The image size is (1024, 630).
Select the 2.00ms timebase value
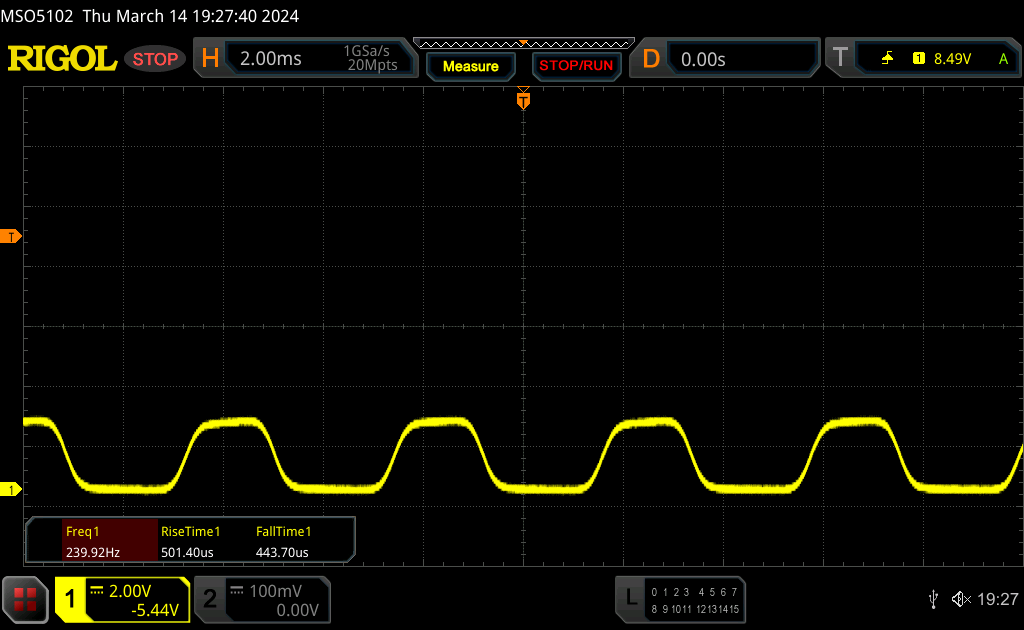tap(270, 59)
